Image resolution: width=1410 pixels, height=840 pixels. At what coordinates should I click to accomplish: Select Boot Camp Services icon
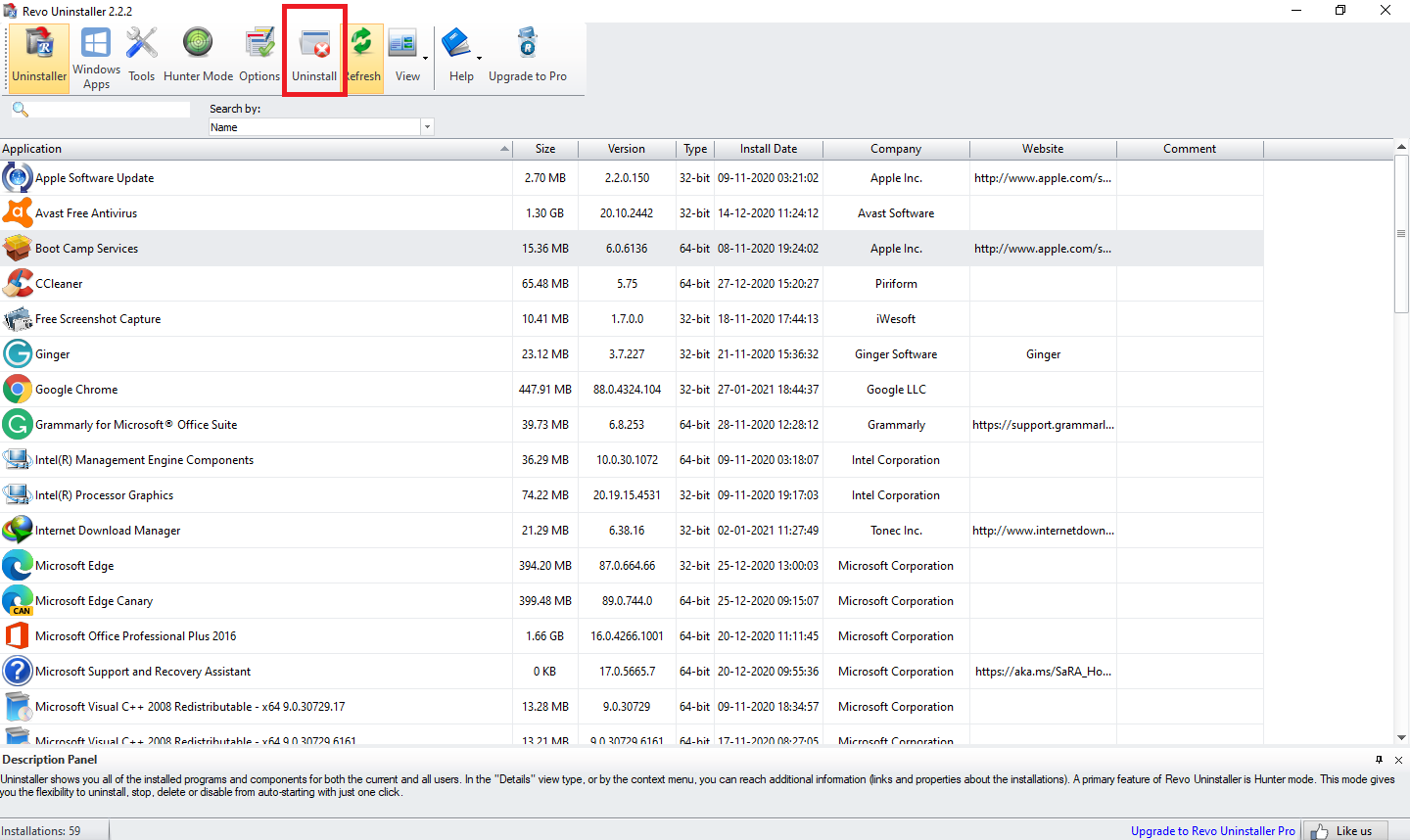point(18,249)
